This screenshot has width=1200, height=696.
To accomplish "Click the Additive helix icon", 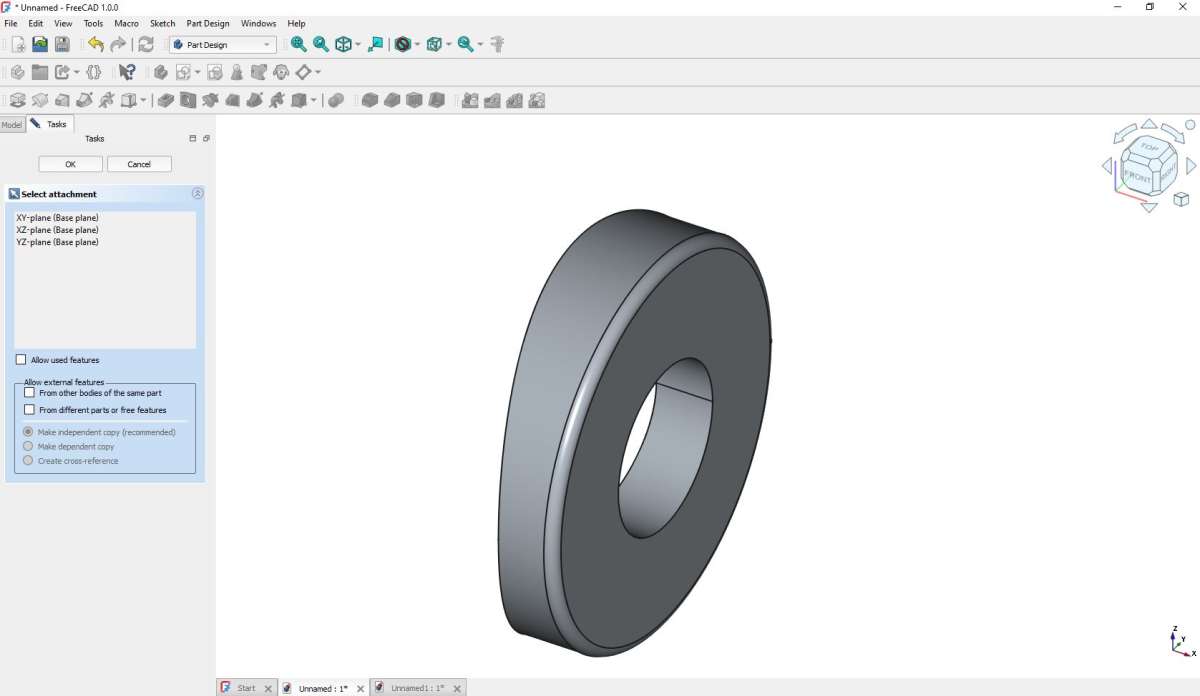I will [106, 100].
